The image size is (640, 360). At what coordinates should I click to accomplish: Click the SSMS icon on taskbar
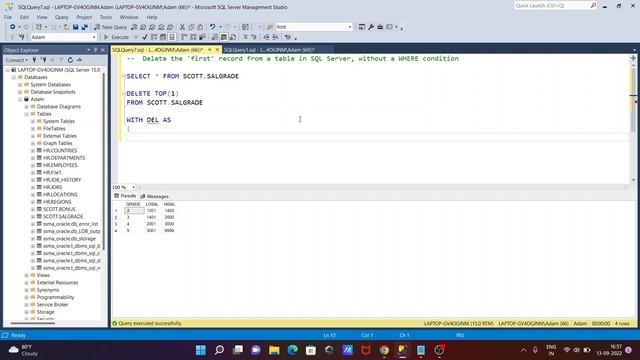402,350
